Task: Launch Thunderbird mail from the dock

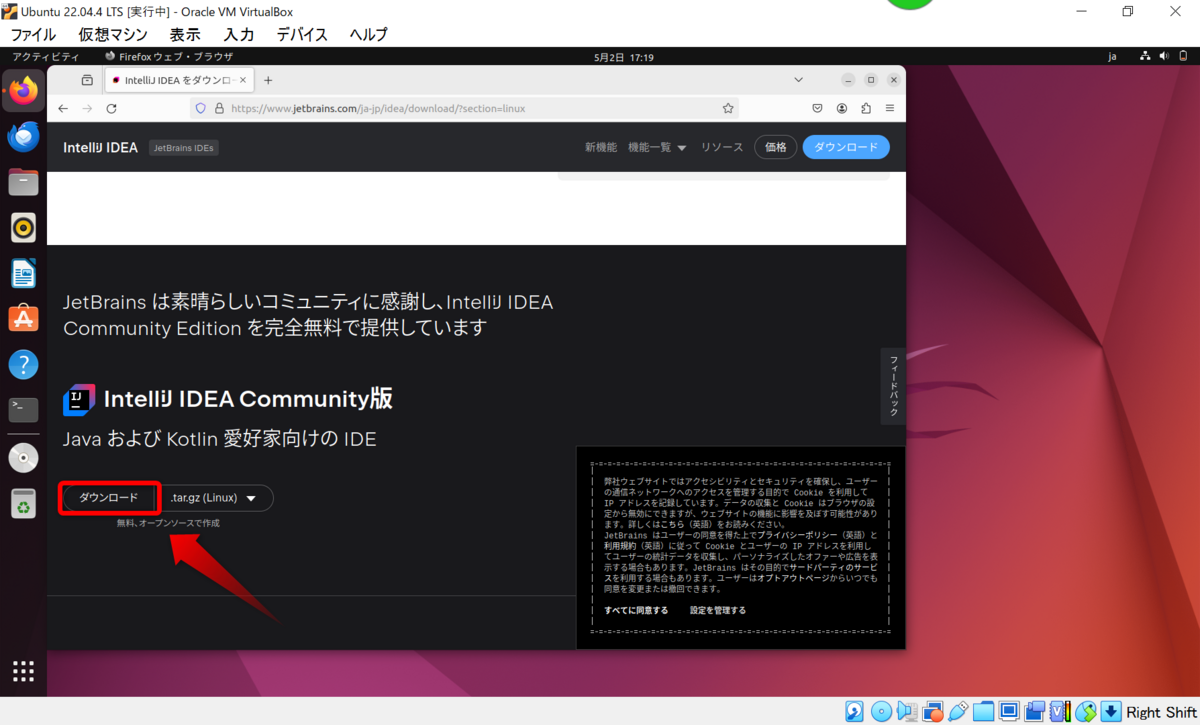Action: point(23,136)
